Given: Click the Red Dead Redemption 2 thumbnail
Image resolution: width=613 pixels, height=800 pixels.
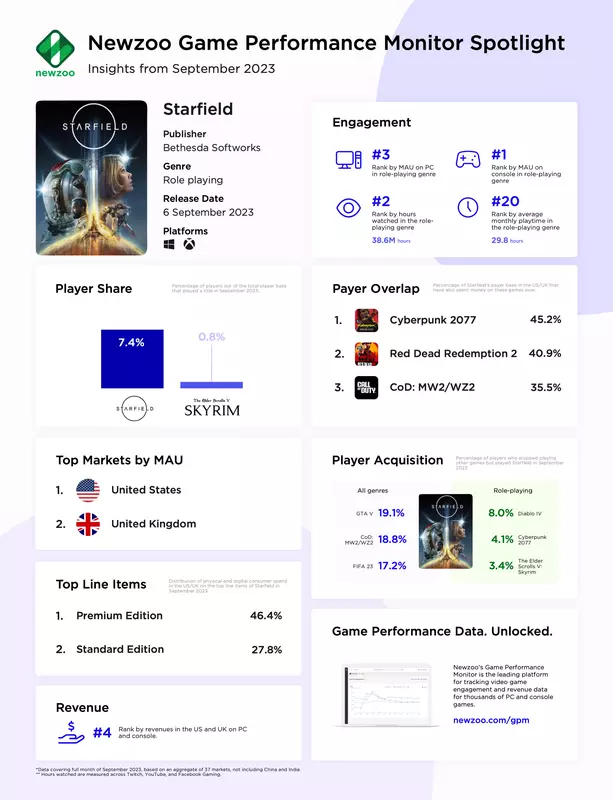Looking at the screenshot, I should click(367, 353).
